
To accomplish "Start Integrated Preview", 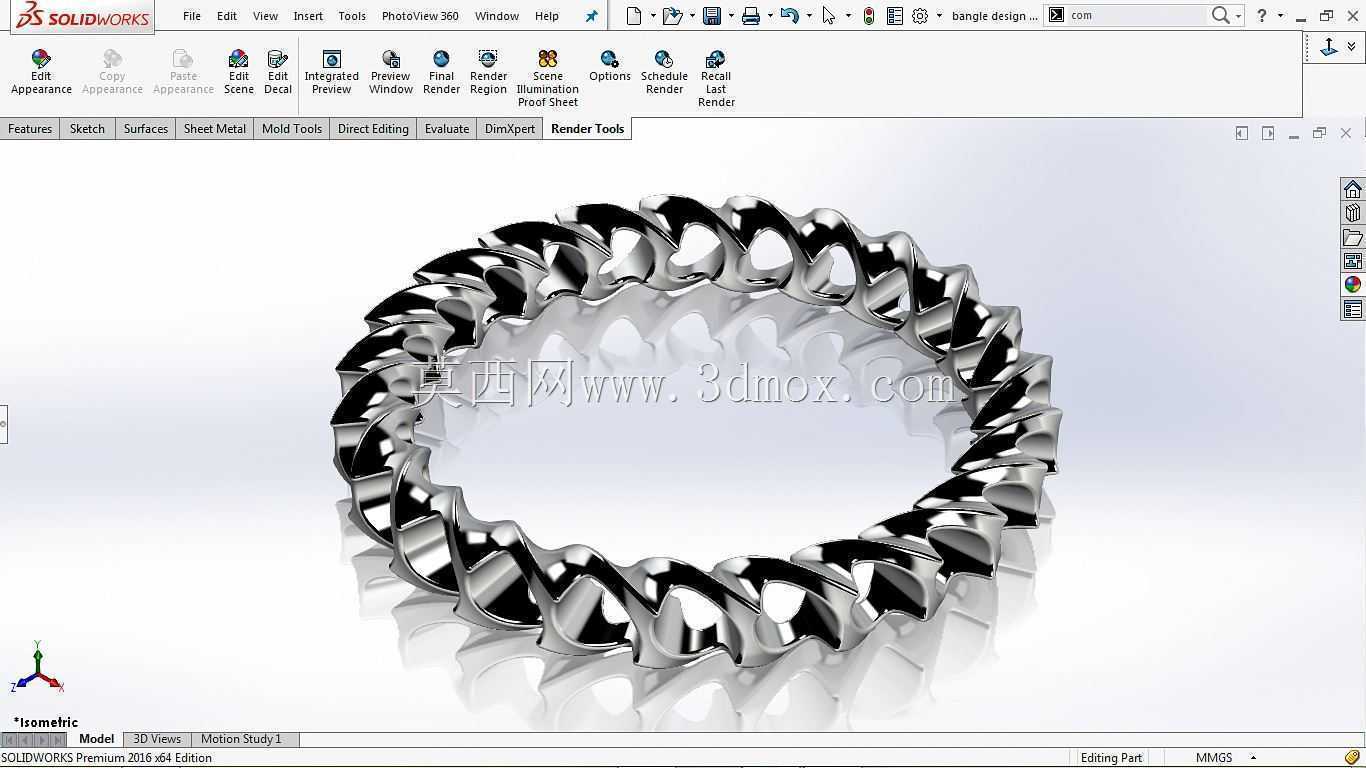I will click(x=331, y=72).
